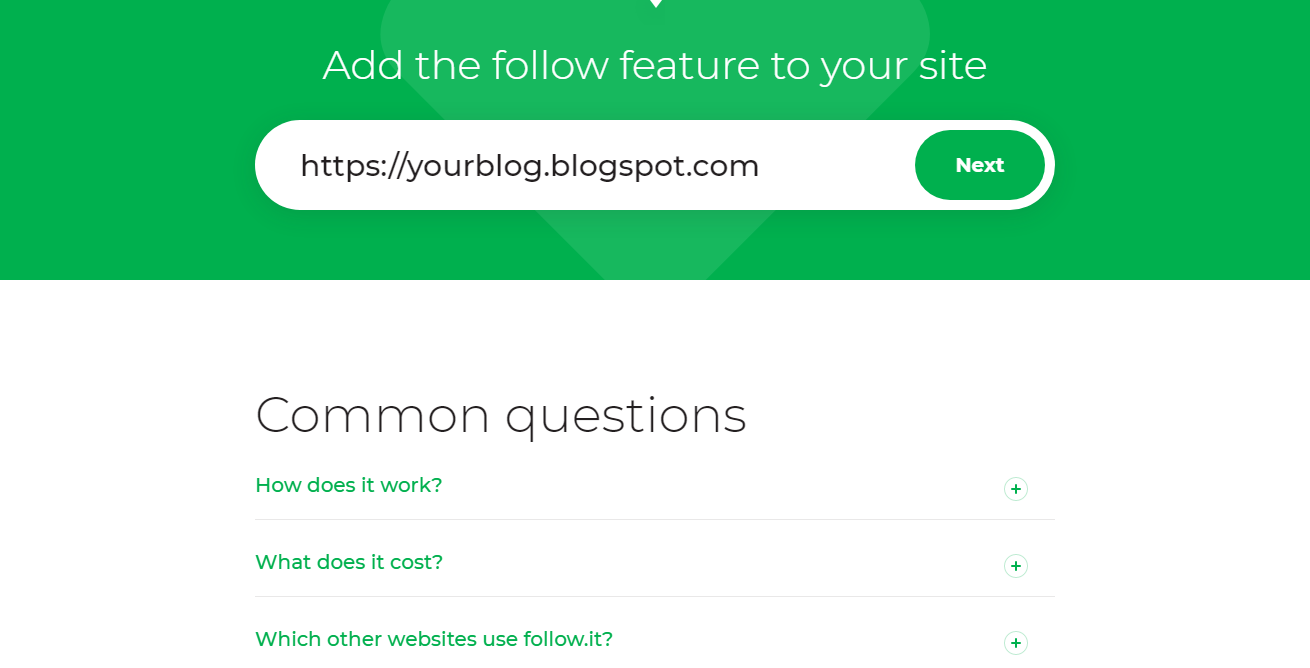This screenshot has height=668, width=1310.
Task: Click the "What does it cost?" link
Action: coord(348,562)
